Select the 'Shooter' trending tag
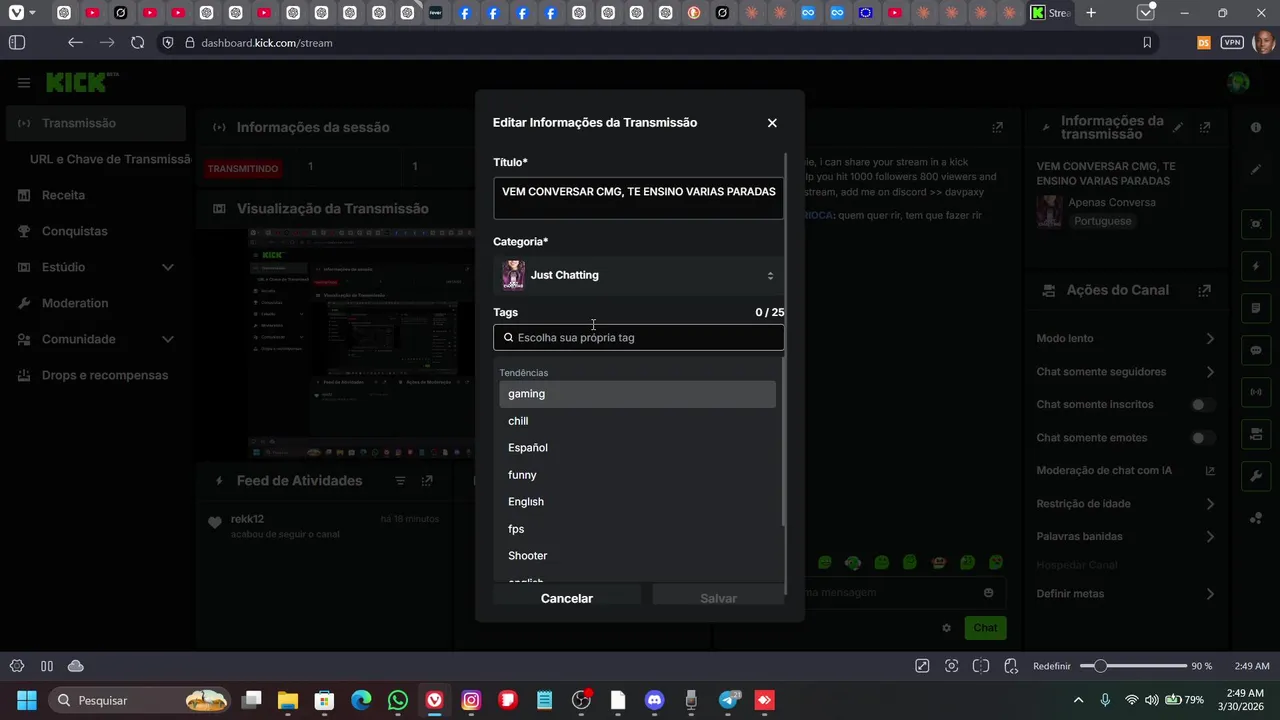This screenshot has width=1280, height=720. [637, 556]
